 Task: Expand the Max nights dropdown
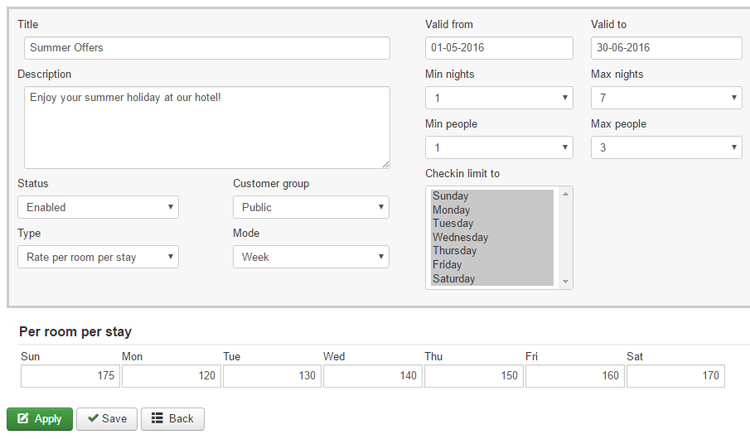(665, 98)
